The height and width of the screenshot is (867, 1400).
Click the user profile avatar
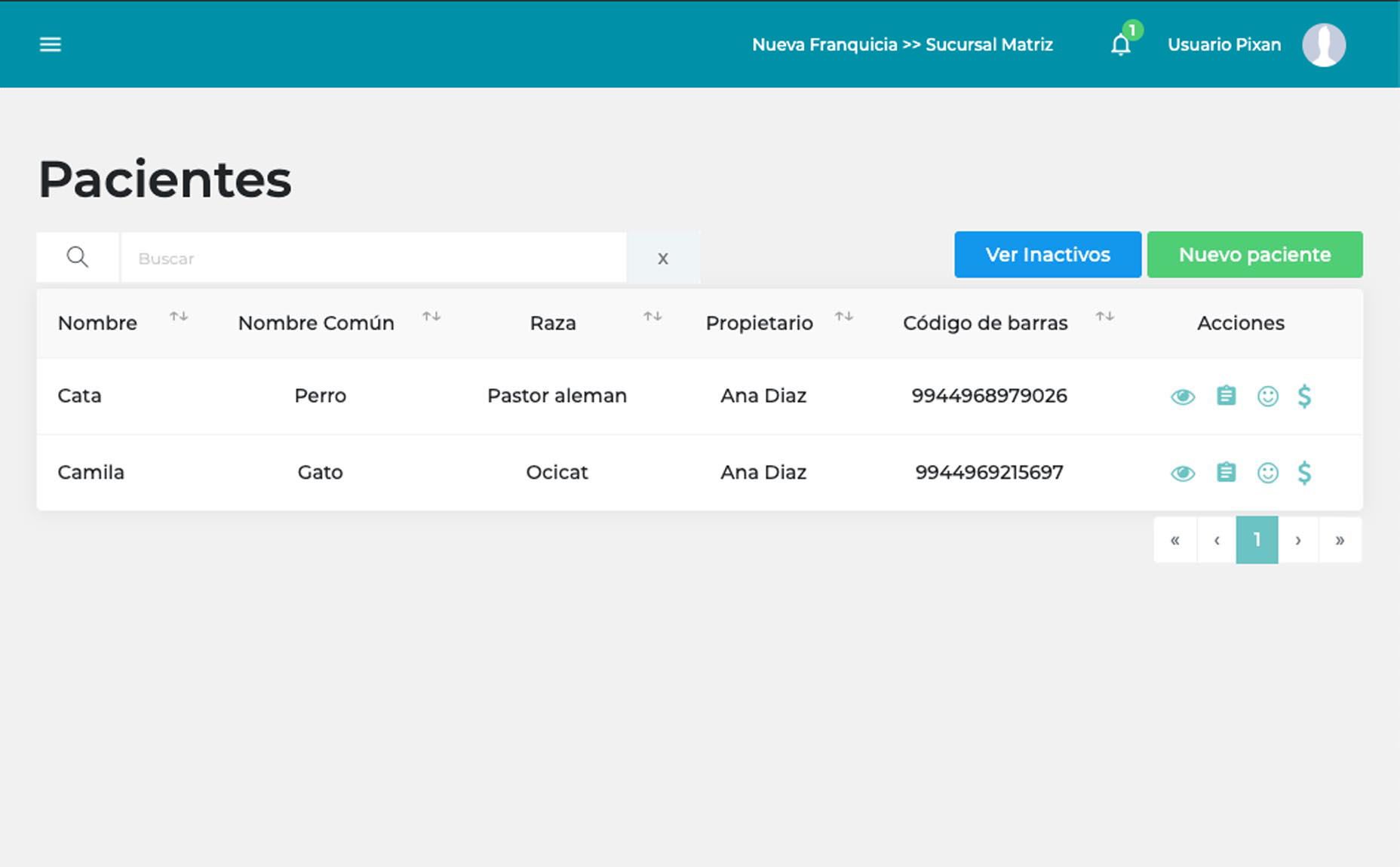pos(1323,45)
